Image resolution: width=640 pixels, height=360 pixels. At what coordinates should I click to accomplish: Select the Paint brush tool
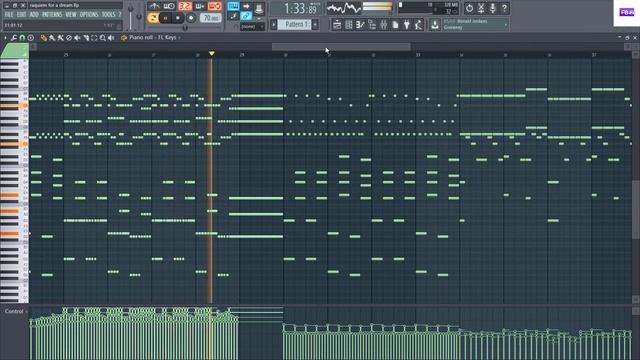[52, 38]
